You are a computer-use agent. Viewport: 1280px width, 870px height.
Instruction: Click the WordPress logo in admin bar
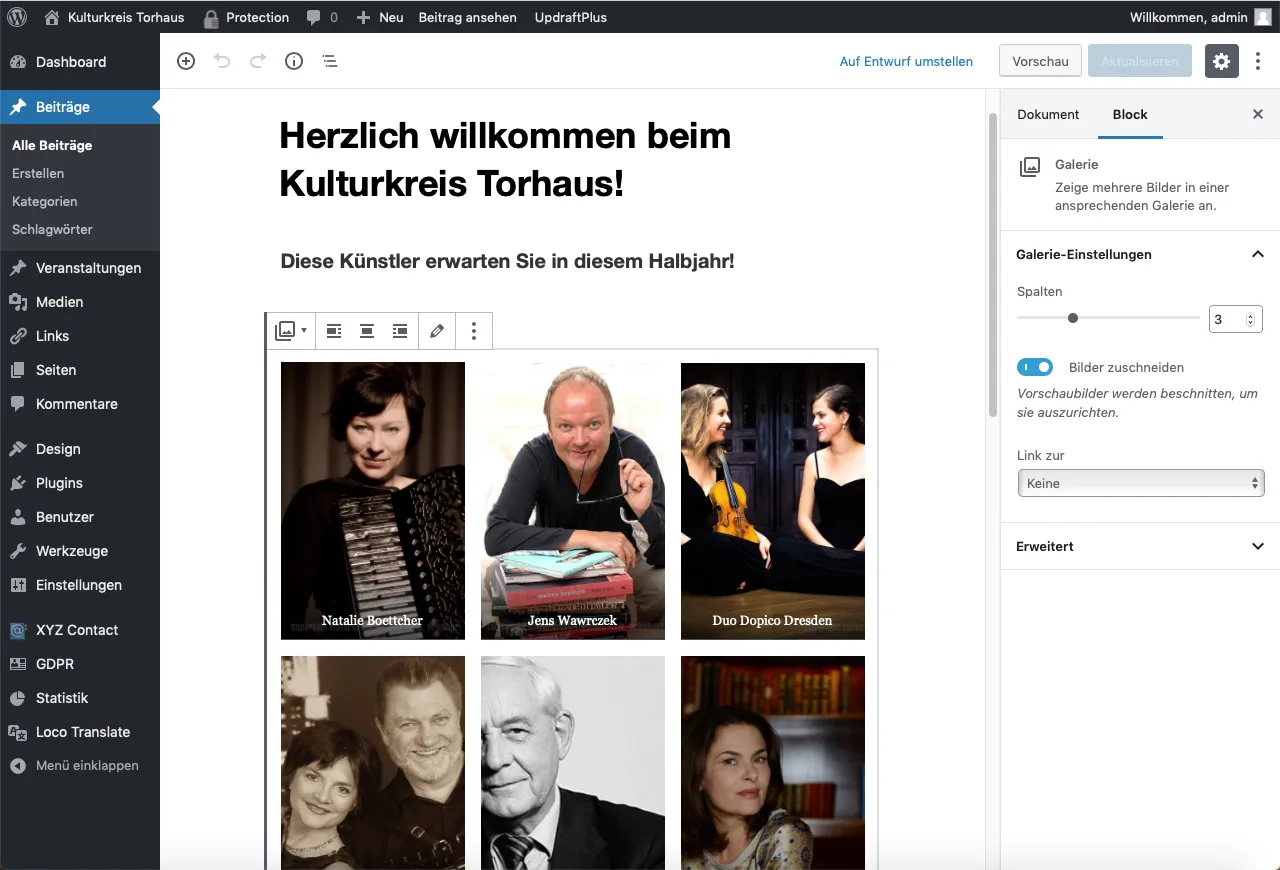17,17
